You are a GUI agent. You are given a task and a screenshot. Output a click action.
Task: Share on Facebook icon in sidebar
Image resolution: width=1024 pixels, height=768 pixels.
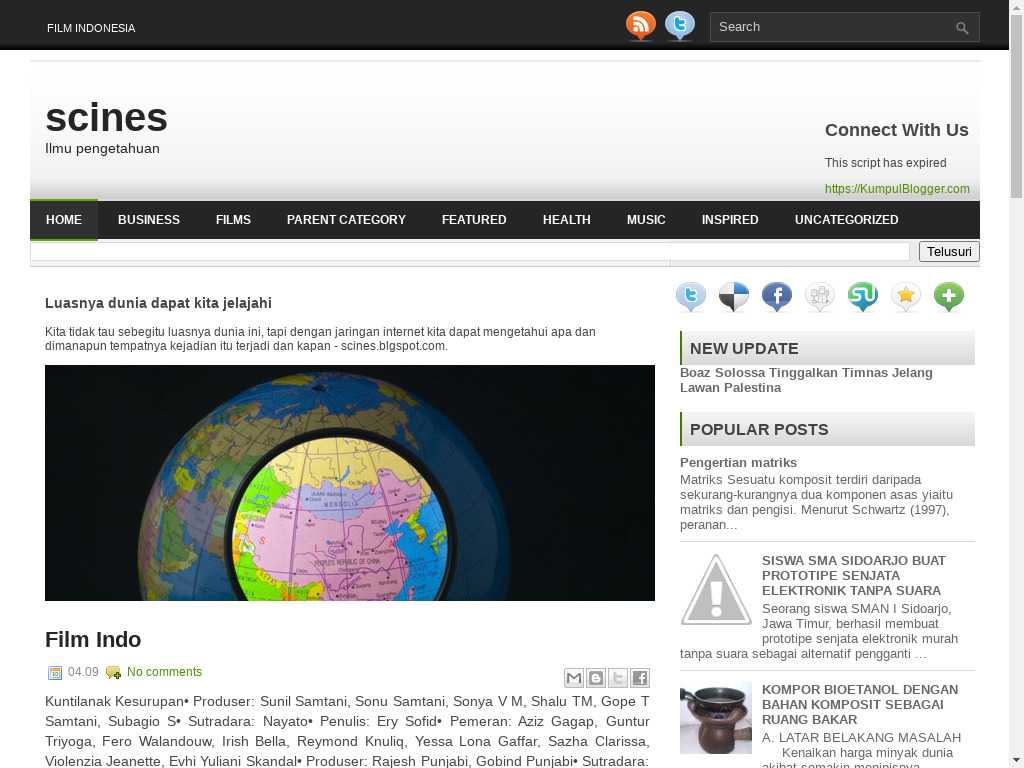point(776,296)
